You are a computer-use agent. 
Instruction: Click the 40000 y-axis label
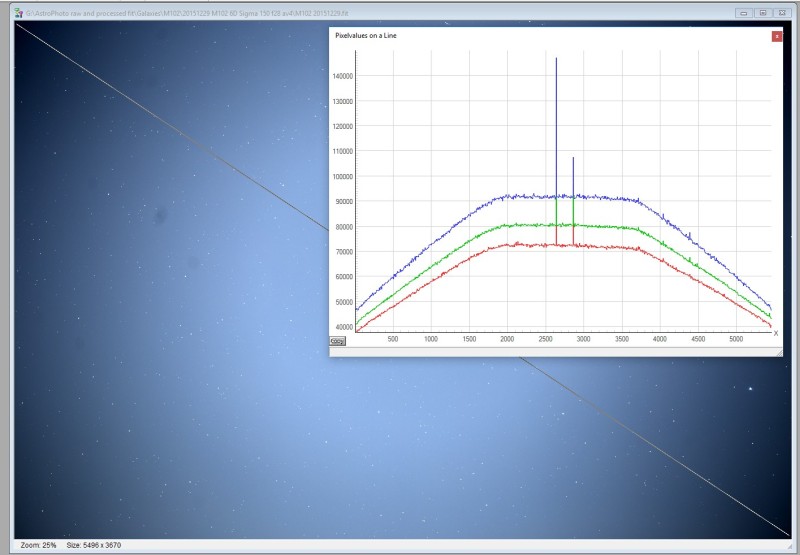(x=344, y=327)
